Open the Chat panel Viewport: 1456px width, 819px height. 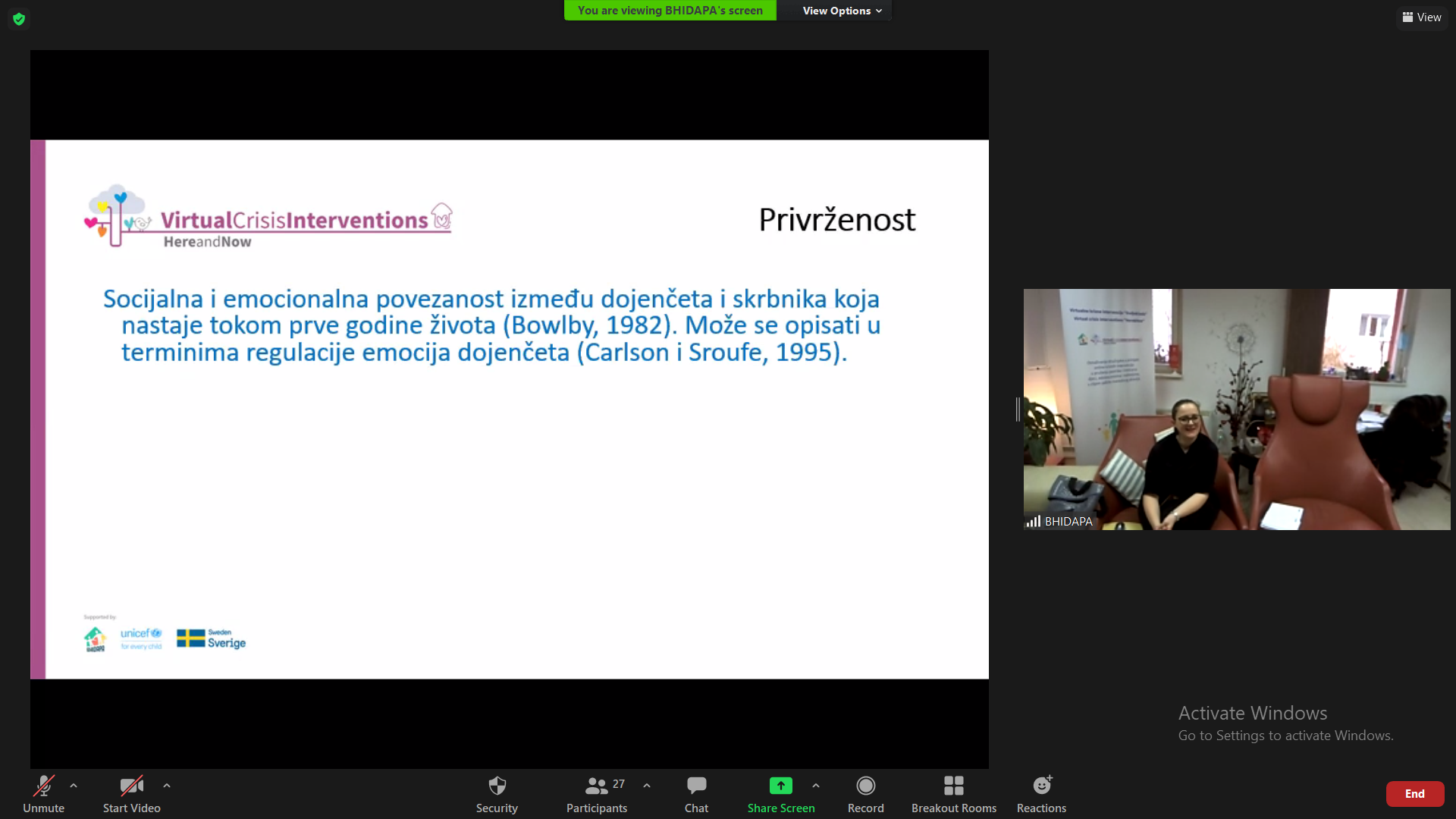coord(696,793)
